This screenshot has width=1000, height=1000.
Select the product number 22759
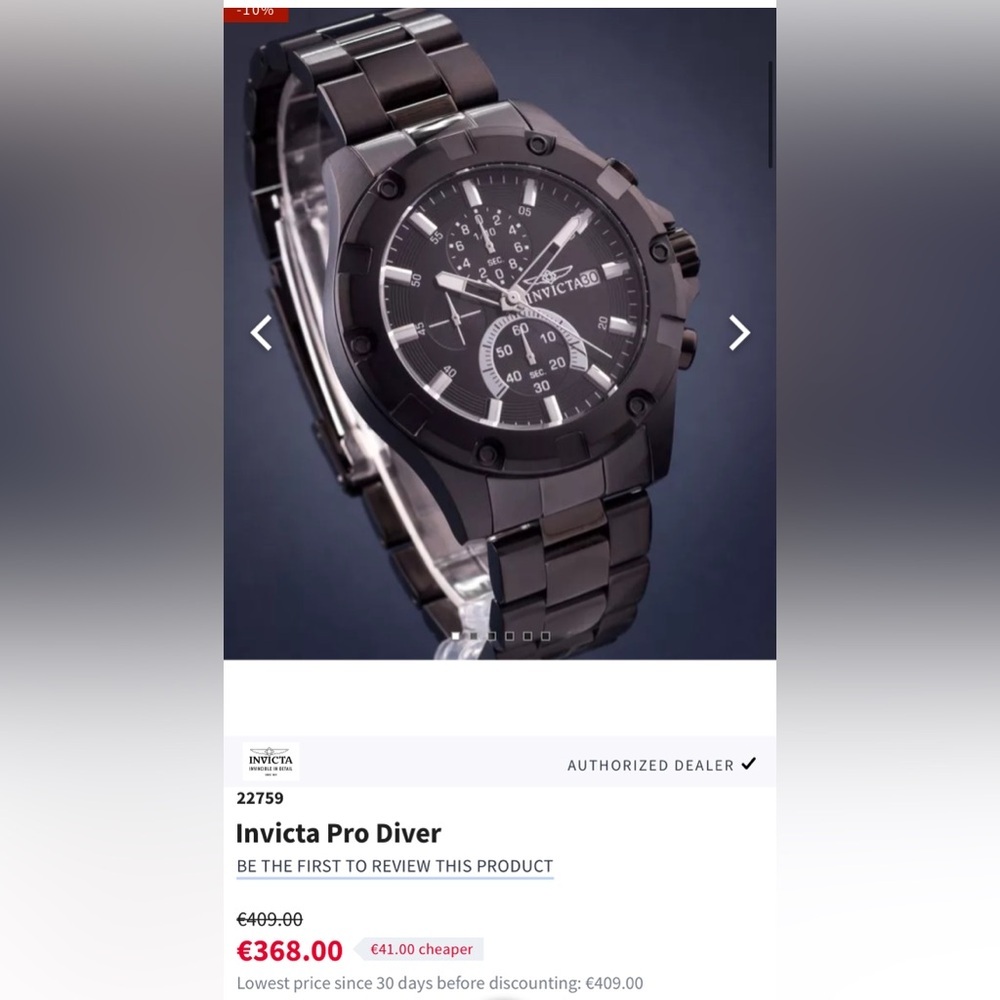point(260,798)
